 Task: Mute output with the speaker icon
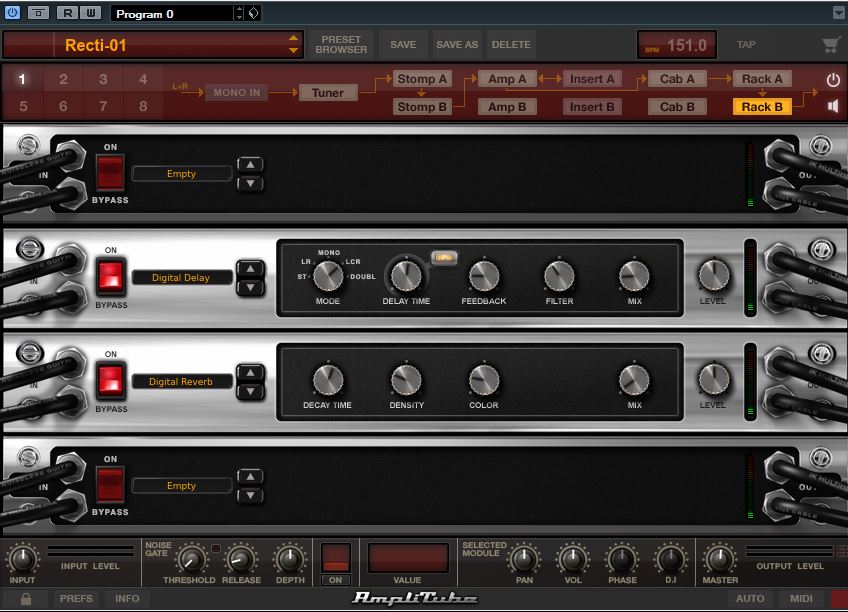(833, 106)
